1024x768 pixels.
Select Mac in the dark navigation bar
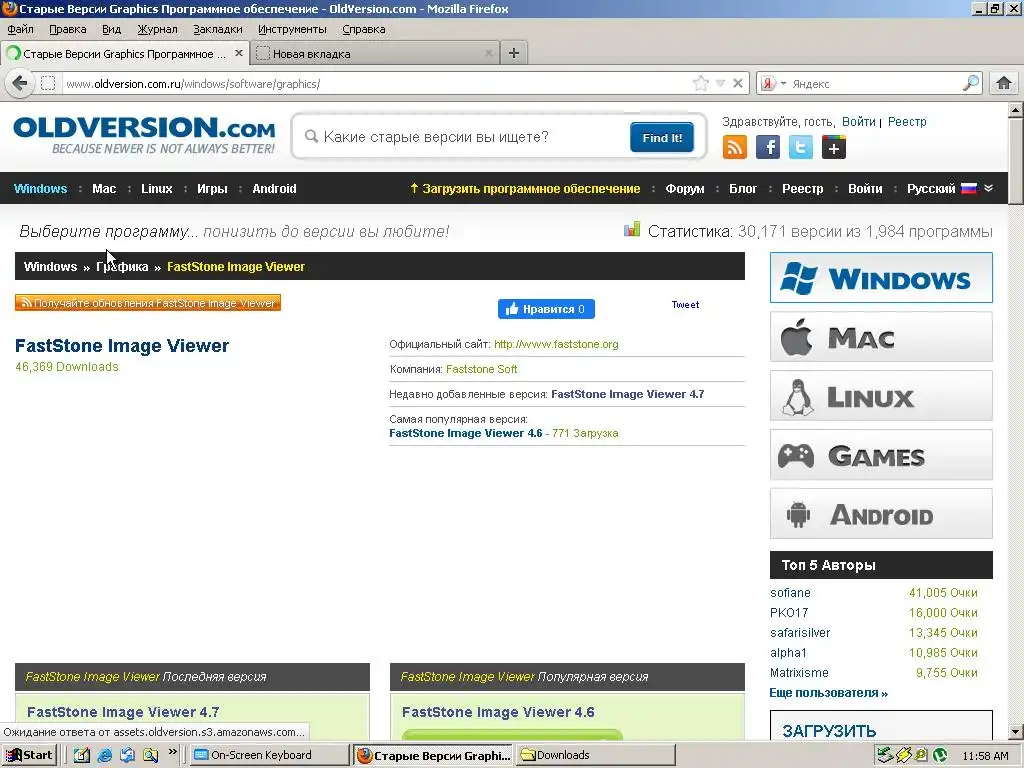pos(104,189)
